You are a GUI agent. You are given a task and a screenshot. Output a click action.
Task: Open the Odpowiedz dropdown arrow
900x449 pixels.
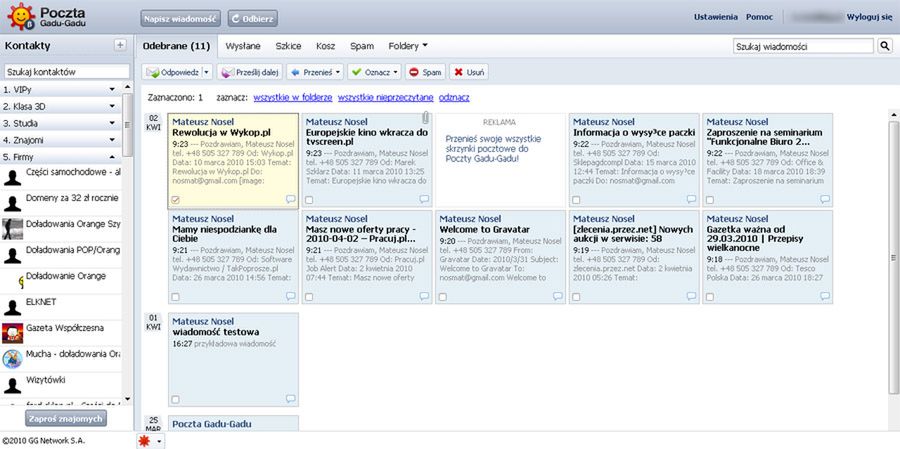point(207,72)
